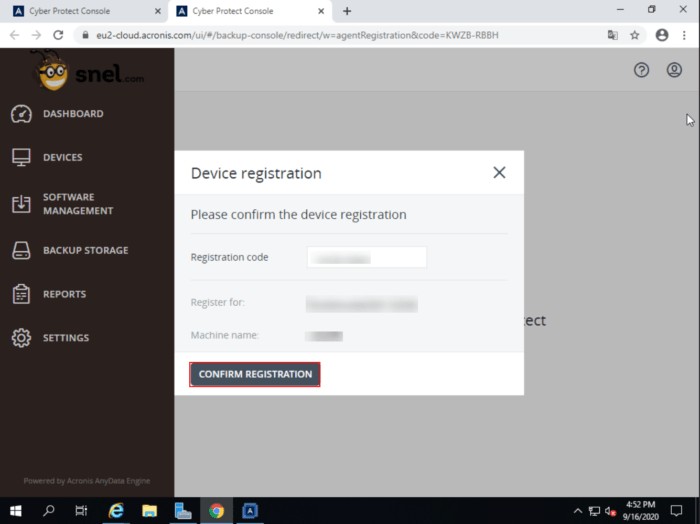Click the translate page icon

coord(612,35)
